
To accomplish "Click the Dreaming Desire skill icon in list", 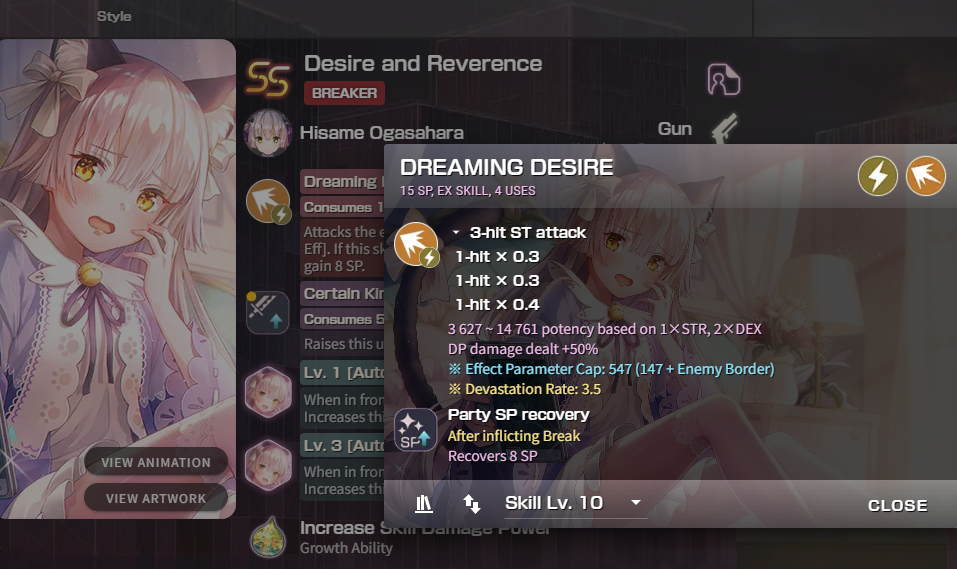I will [268, 201].
